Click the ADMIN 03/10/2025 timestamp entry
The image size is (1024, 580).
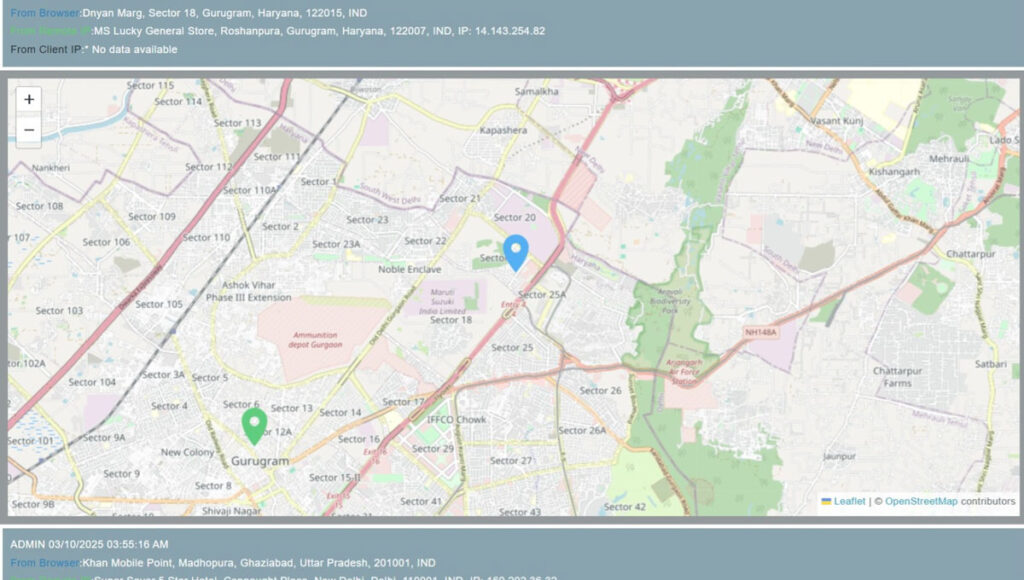[x=89, y=544]
